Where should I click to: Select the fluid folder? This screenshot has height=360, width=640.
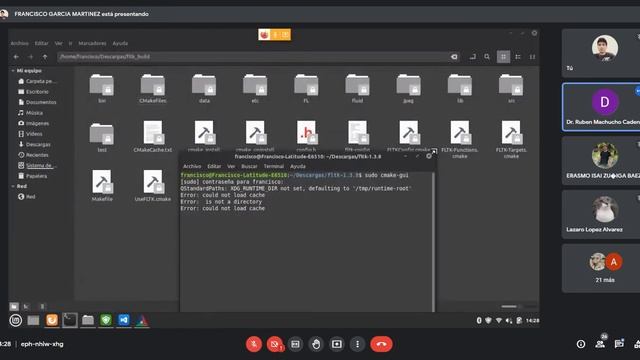pos(357,88)
